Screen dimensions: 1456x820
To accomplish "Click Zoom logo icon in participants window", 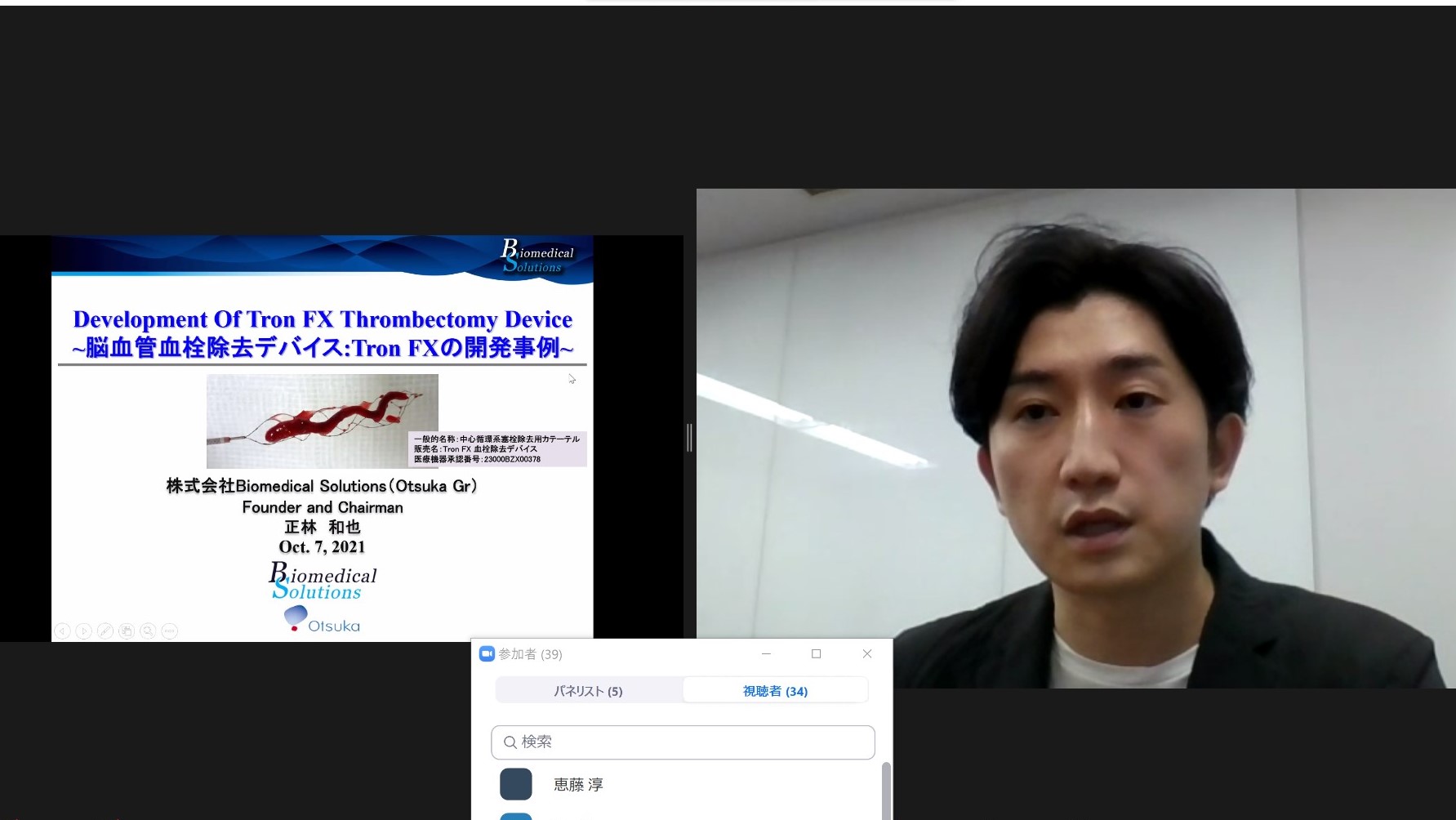I will pos(487,653).
